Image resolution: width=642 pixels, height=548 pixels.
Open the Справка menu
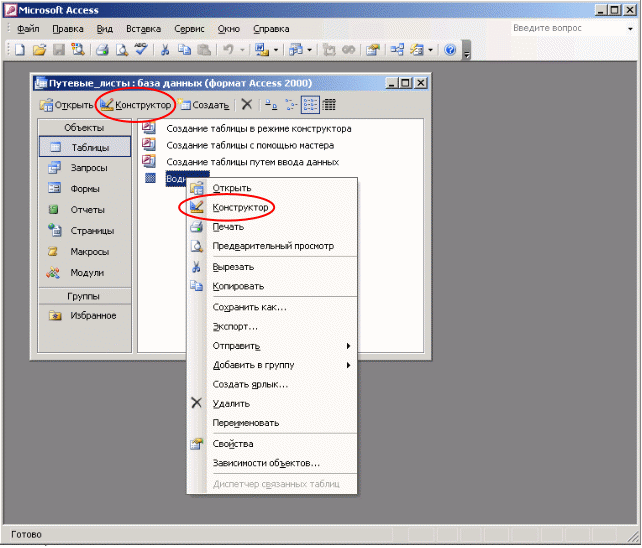tap(271, 29)
